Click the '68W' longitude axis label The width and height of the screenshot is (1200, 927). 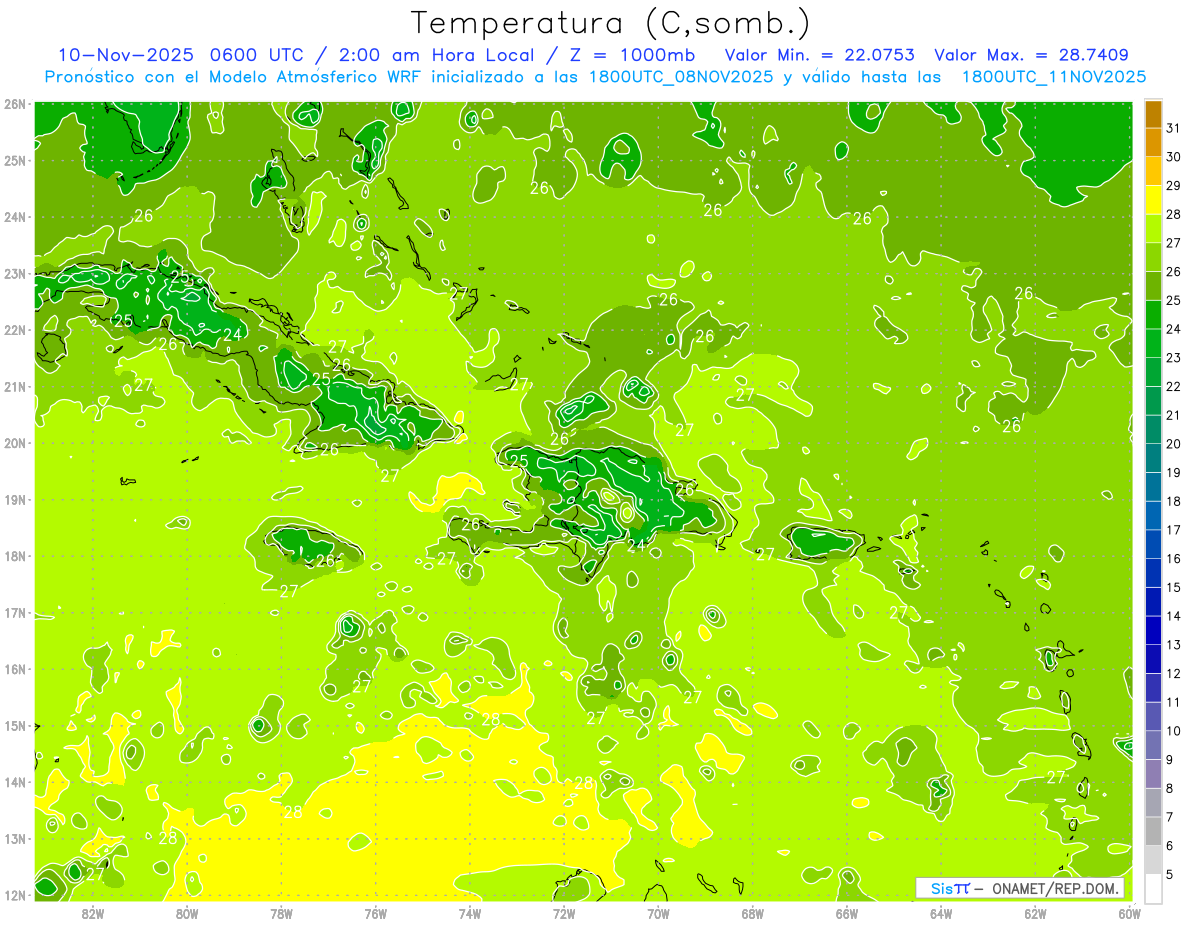(x=752, y=913)
